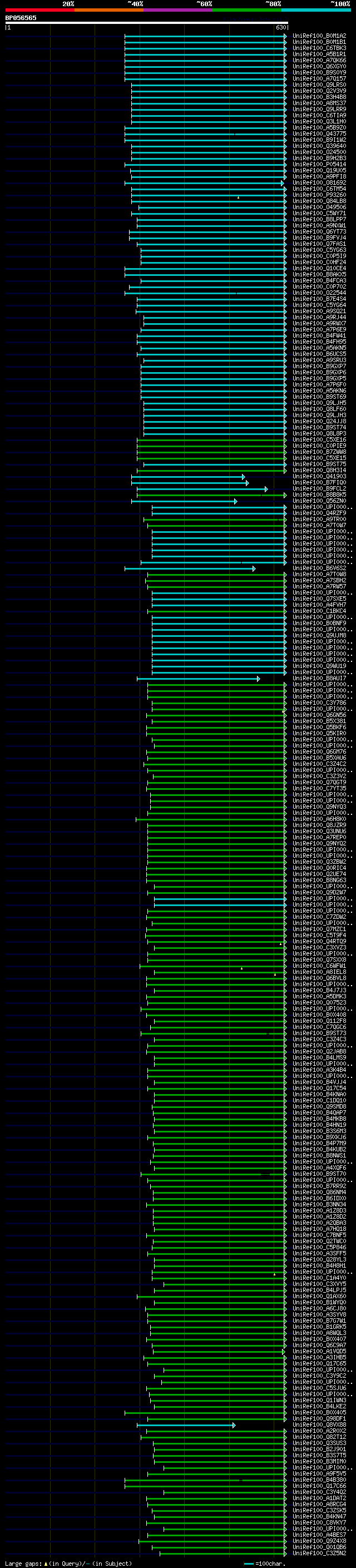Select the UniRef100_Q8H3I4 label

click(x=319, y=471)
